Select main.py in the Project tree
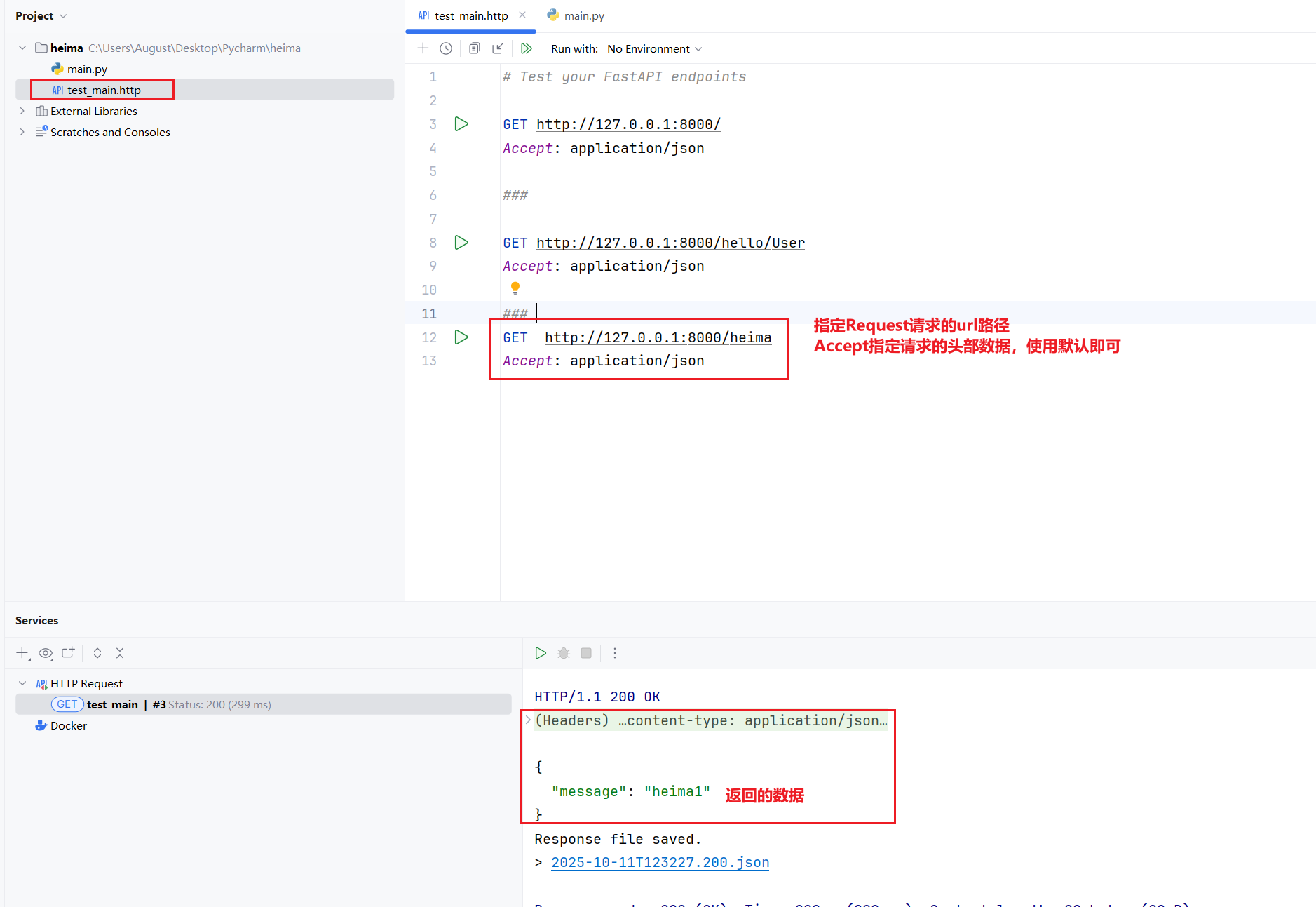 coord(87,69)
